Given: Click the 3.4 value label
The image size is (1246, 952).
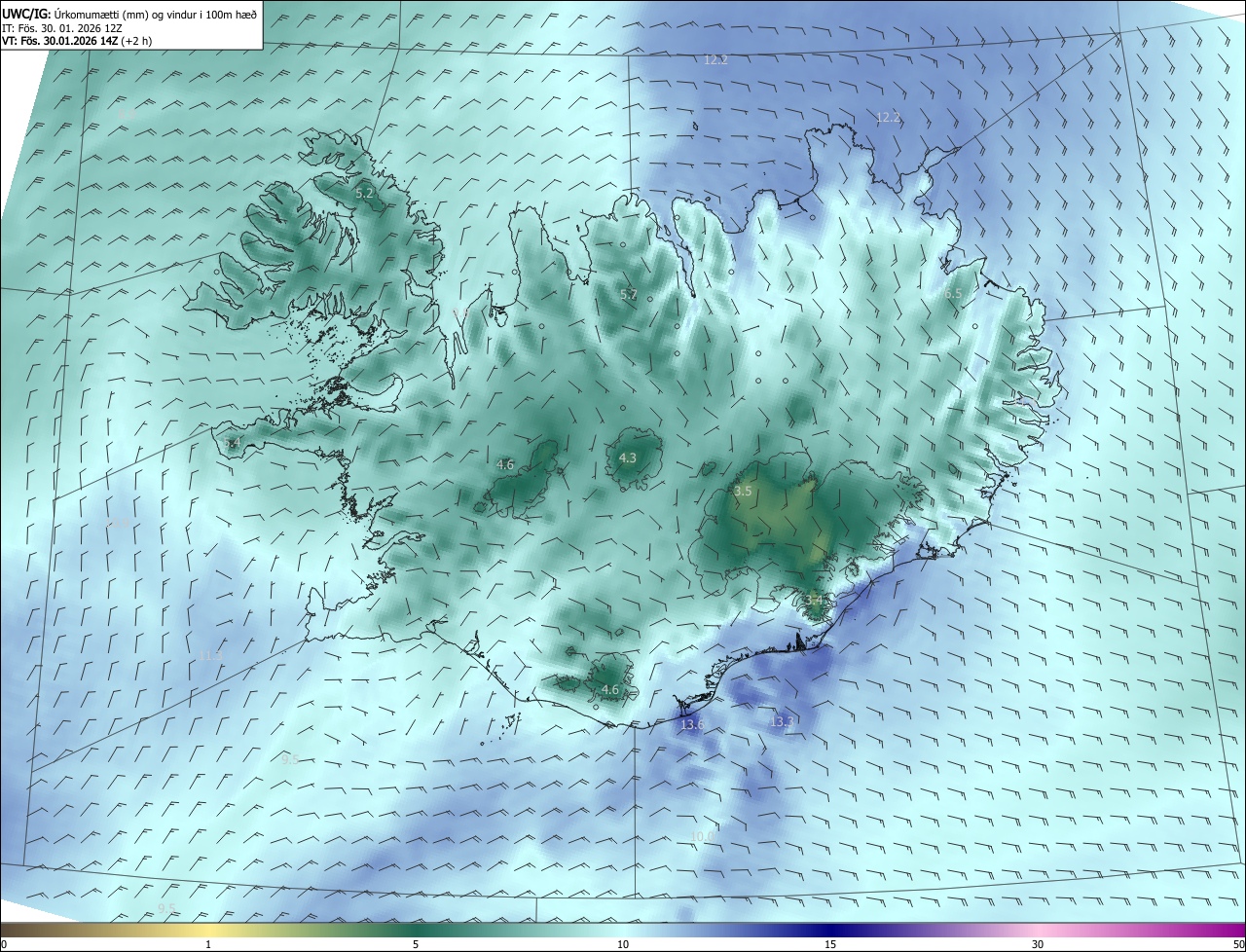Looking at the screenshot, I should pyautogui.click(x=814, y=600).
